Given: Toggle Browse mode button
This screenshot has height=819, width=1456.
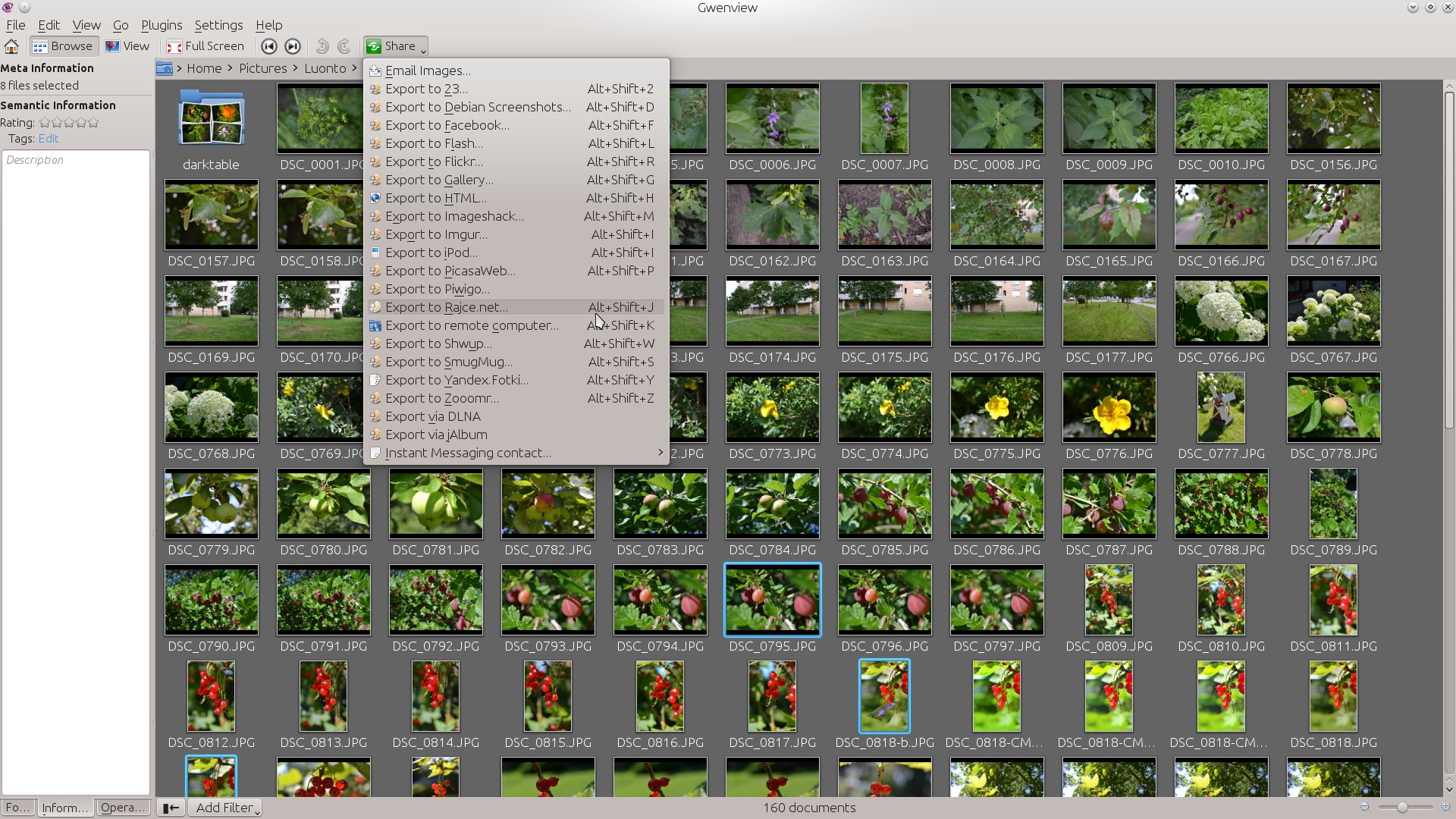Looking at the screenshot, I should 63,46.
